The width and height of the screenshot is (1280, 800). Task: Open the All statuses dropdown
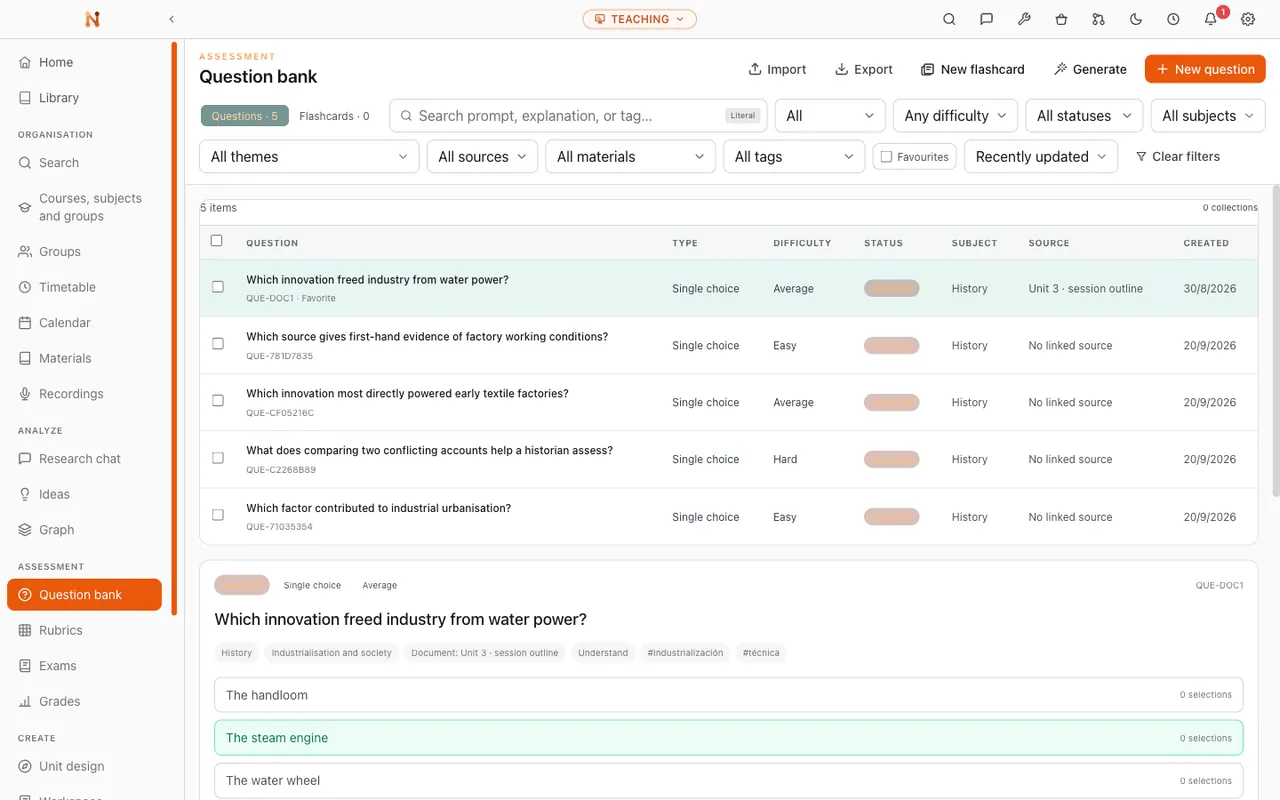[x=1084, y=116]
